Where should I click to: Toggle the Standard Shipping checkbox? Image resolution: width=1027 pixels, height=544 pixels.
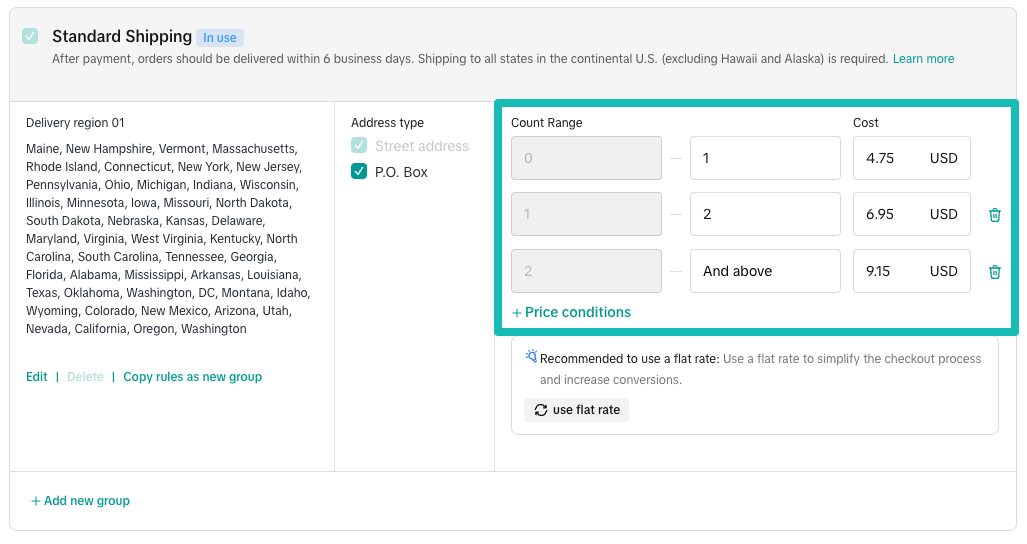tap(31, 37)
